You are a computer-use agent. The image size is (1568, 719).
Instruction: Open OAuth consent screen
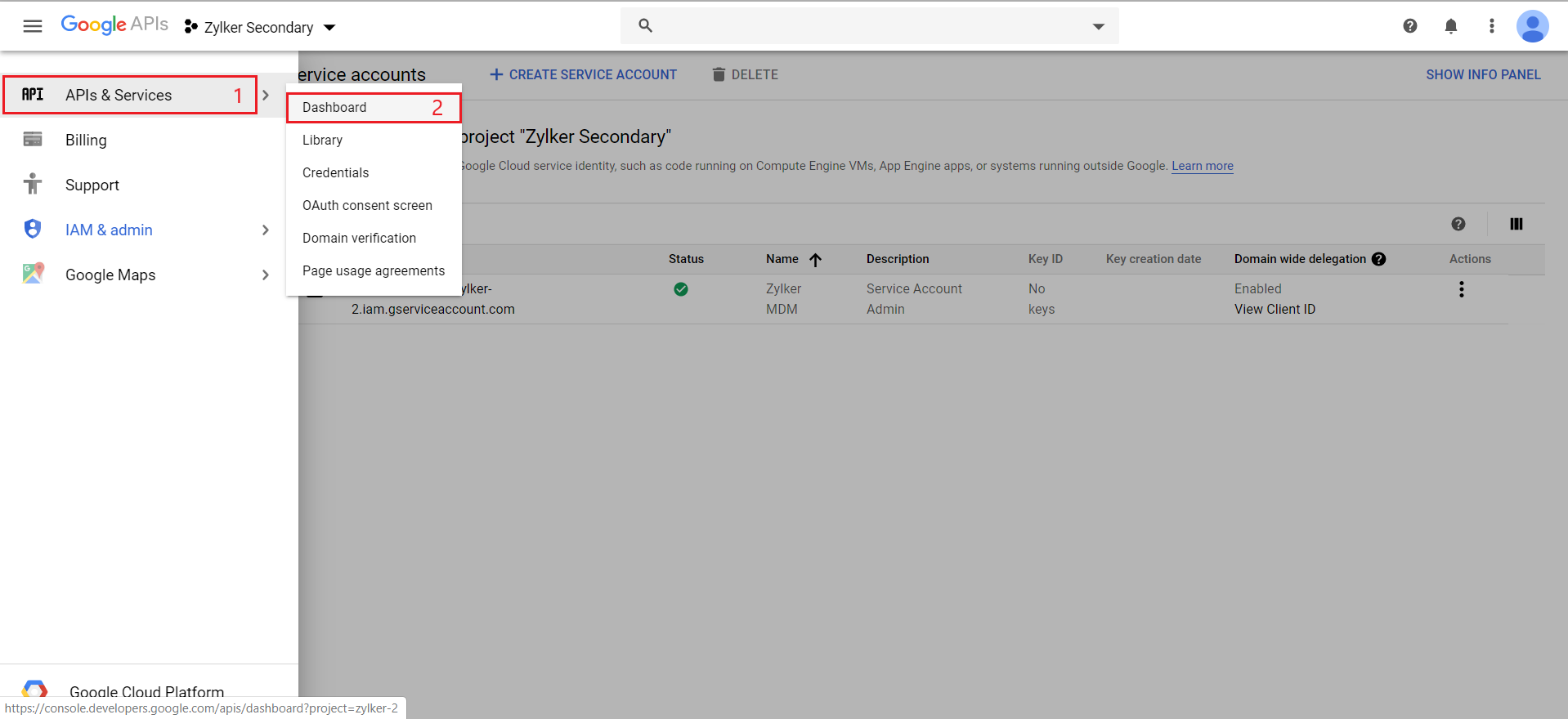[374, 205]
